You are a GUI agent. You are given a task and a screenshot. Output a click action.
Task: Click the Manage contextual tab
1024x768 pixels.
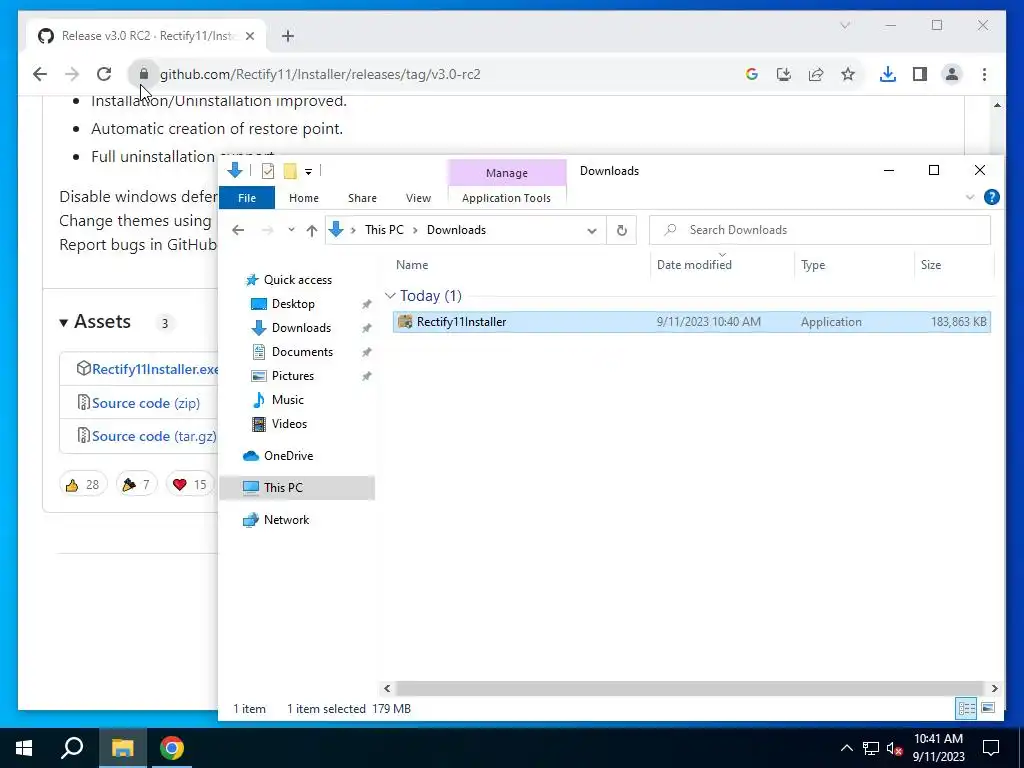click(507, 173)
